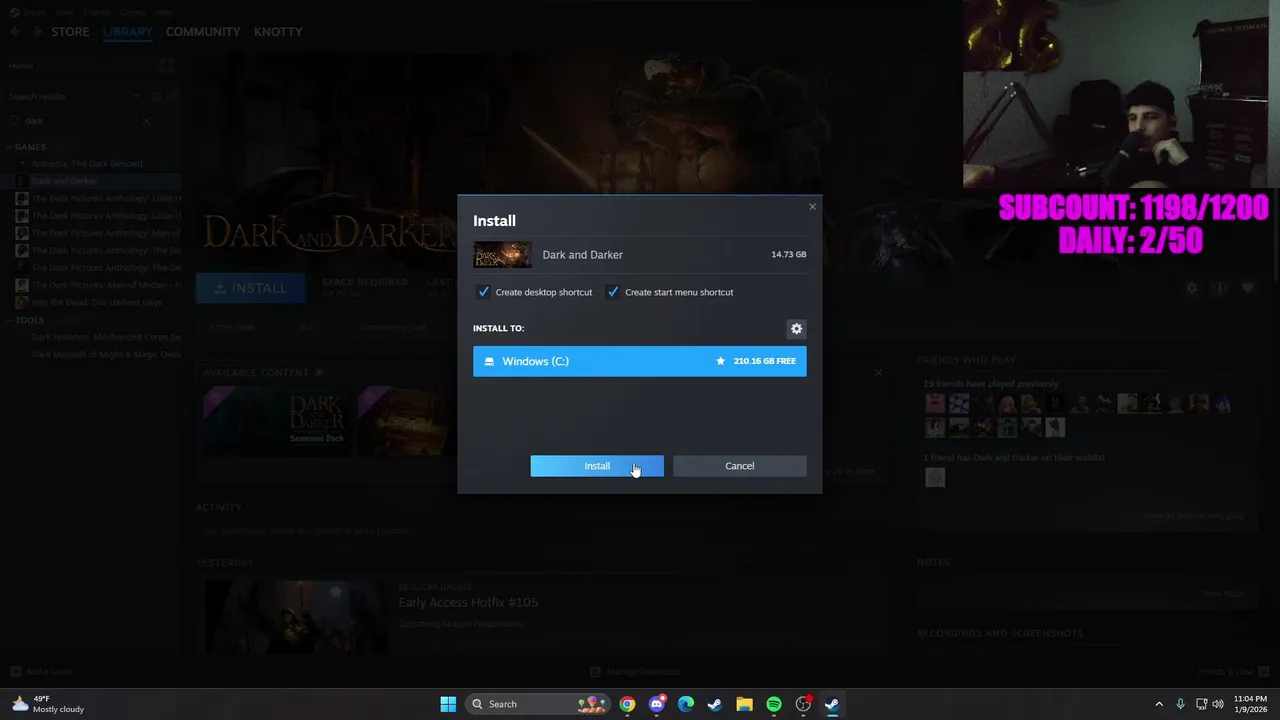
Task: Open the STORE tab in Steam
Action: 70,32
